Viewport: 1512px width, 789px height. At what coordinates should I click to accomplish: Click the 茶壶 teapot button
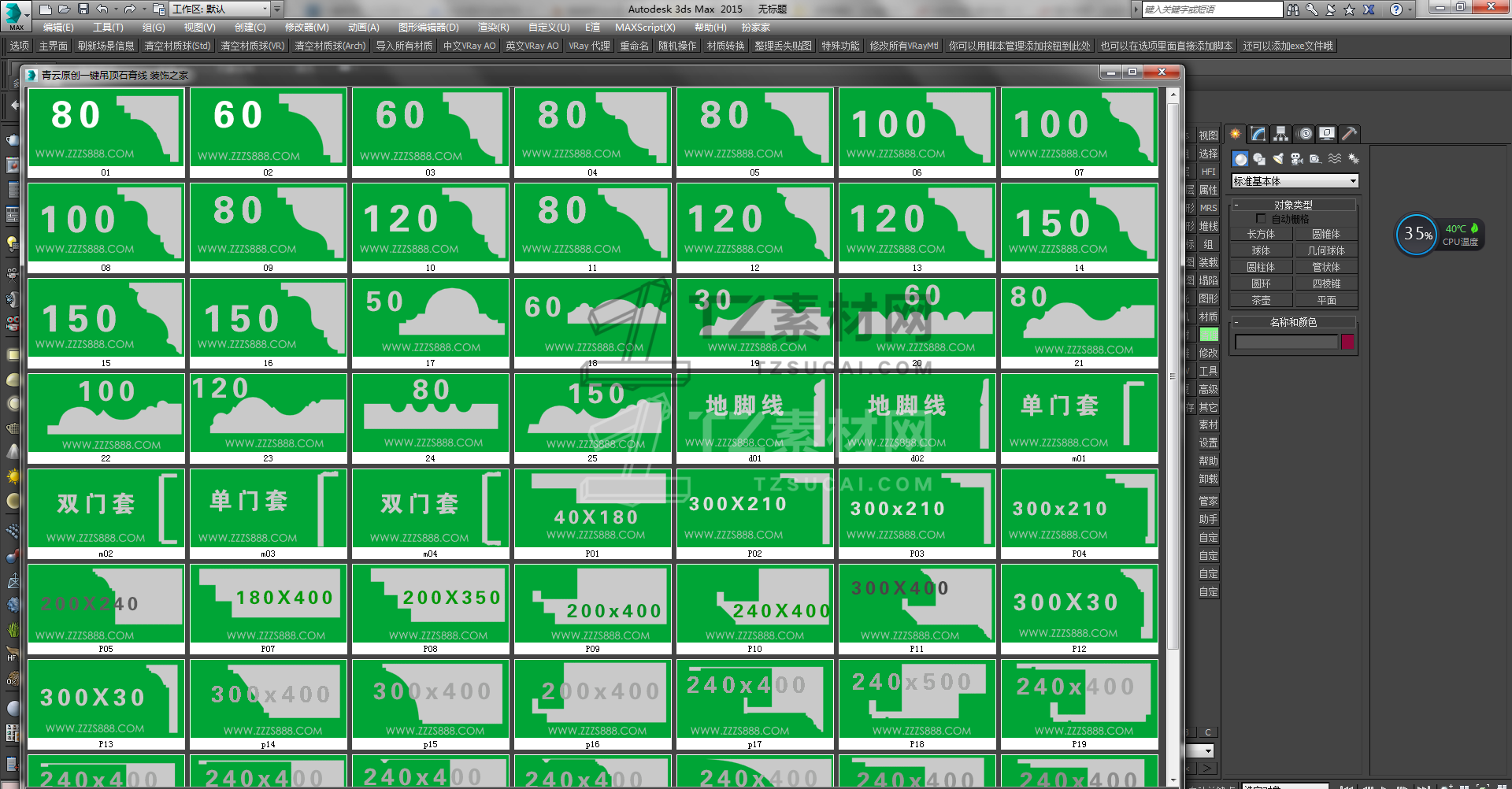coord(1261,300)
